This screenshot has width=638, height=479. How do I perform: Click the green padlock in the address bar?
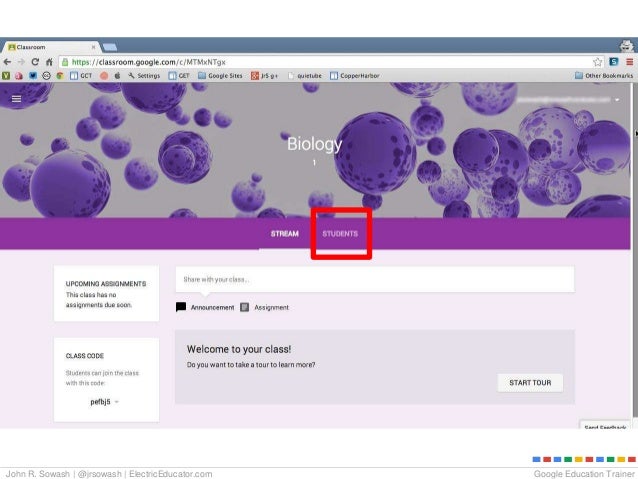click(65, 62)
